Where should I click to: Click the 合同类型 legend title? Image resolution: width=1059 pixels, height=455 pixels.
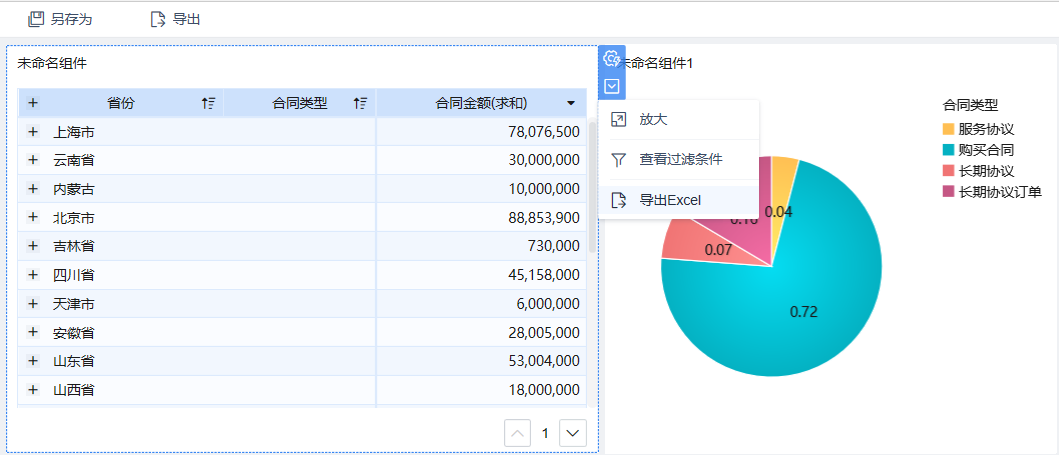(971, 105)
